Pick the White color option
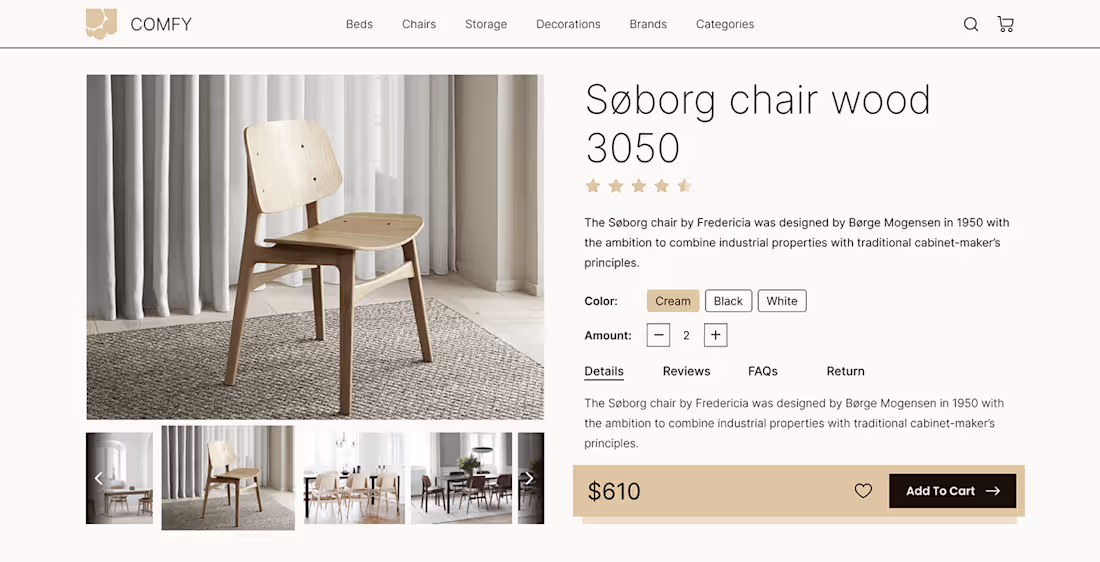Image resolution: width=1100 pixels, height=562 pixels. 782,301
